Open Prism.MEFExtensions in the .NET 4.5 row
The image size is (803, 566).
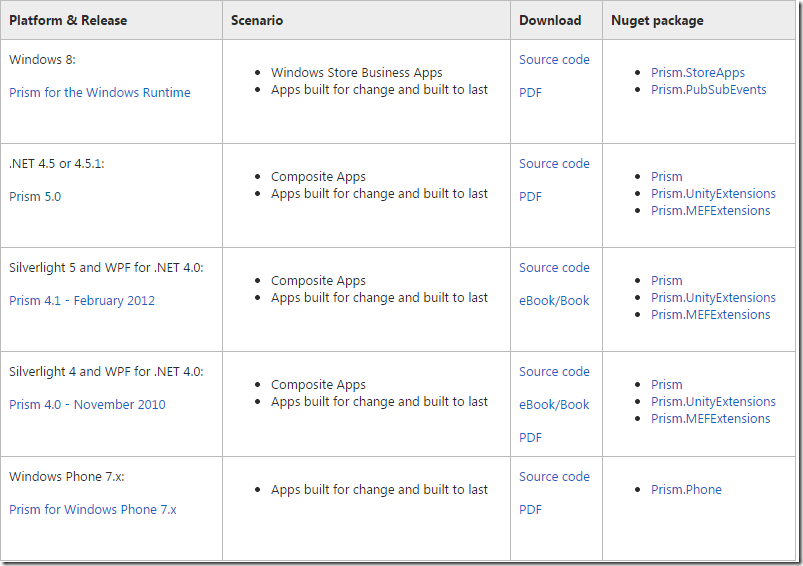(x=710, y=211)
